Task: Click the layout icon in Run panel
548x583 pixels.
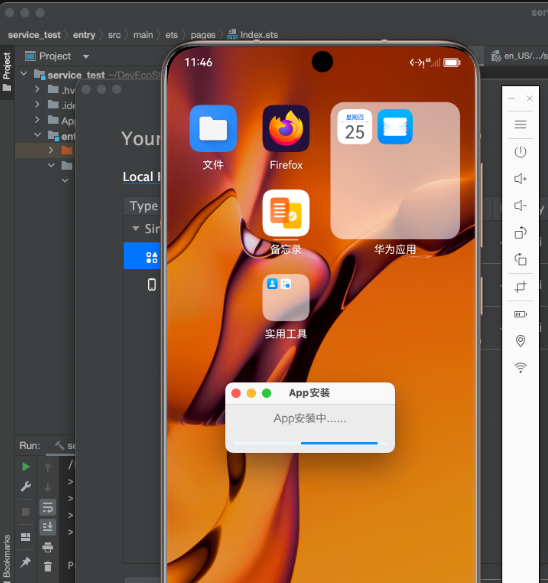Action: tap(26, 537)
